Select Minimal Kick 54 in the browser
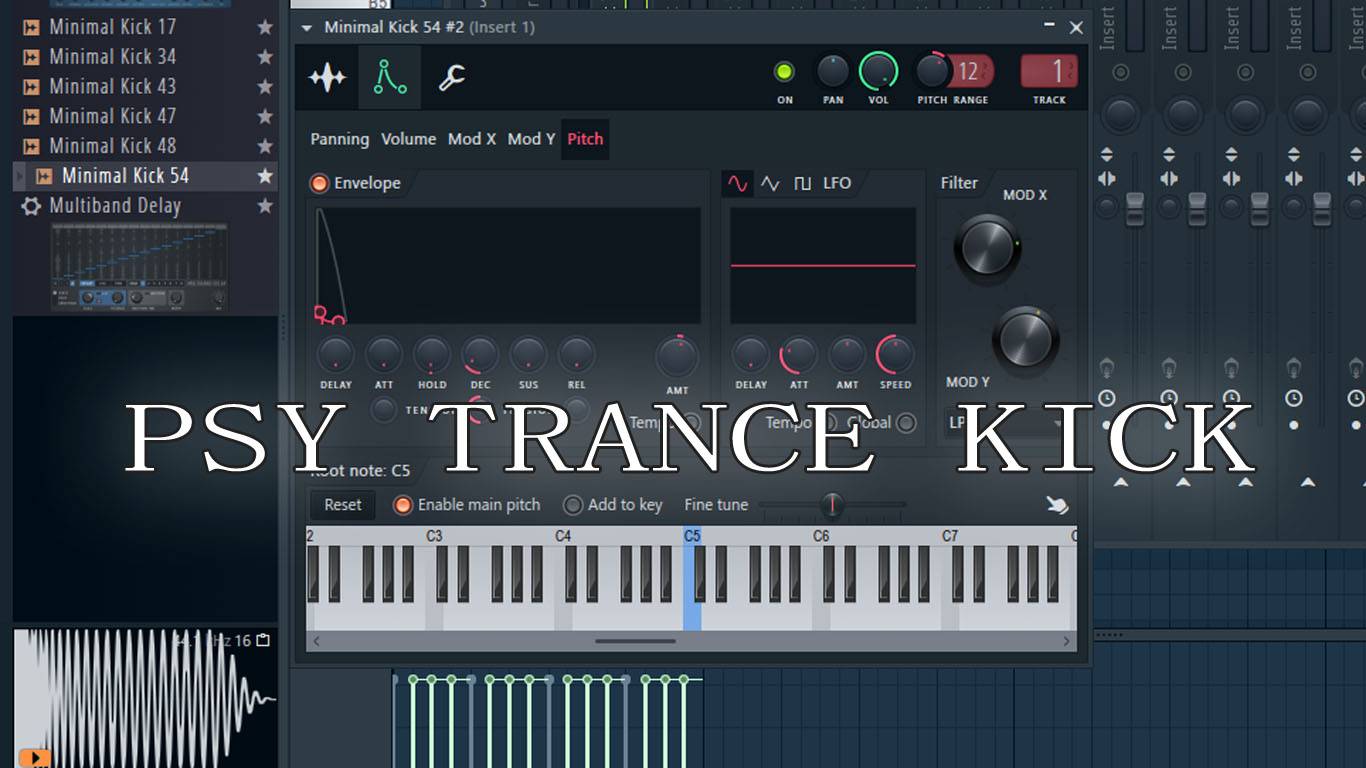 coord(126,176)
